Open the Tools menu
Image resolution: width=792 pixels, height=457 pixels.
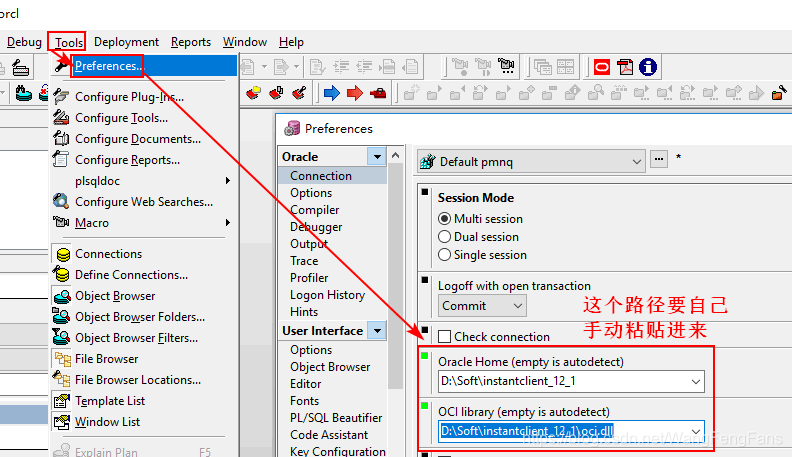coord(69,42)
